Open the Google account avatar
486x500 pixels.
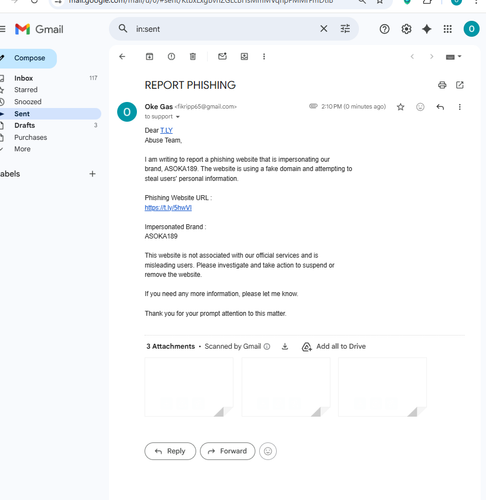point(471,29)
